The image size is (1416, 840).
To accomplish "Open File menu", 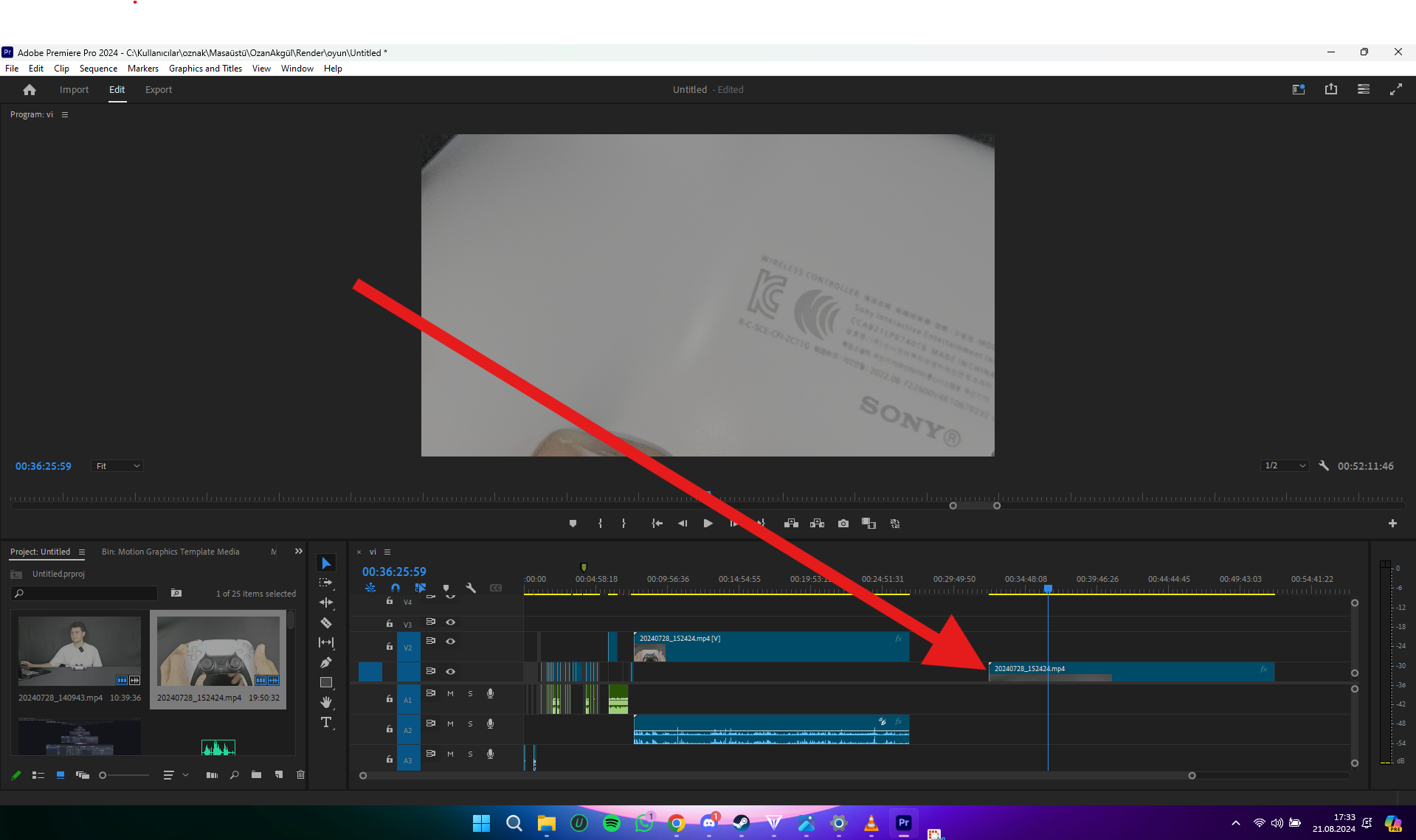I will (12, 69).
